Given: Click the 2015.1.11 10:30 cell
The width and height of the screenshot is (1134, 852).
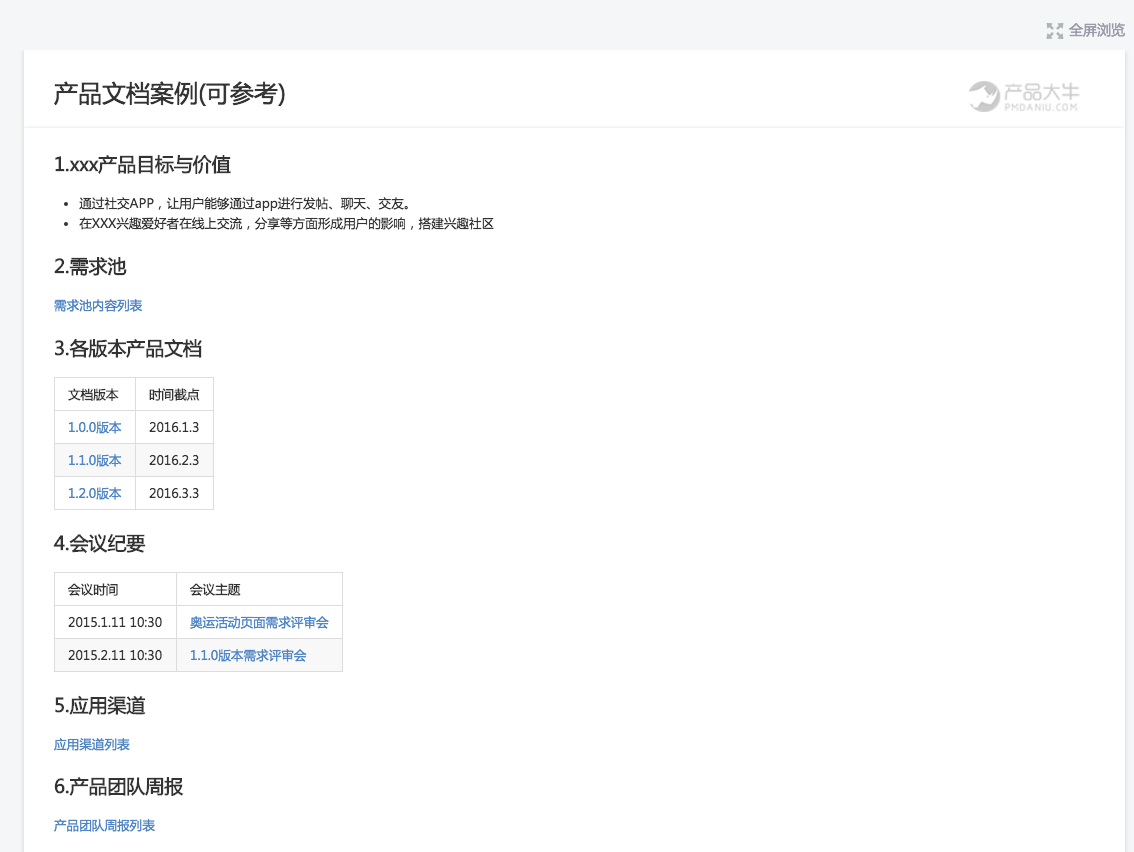Looking at the screenshot, I should (115, 622).
